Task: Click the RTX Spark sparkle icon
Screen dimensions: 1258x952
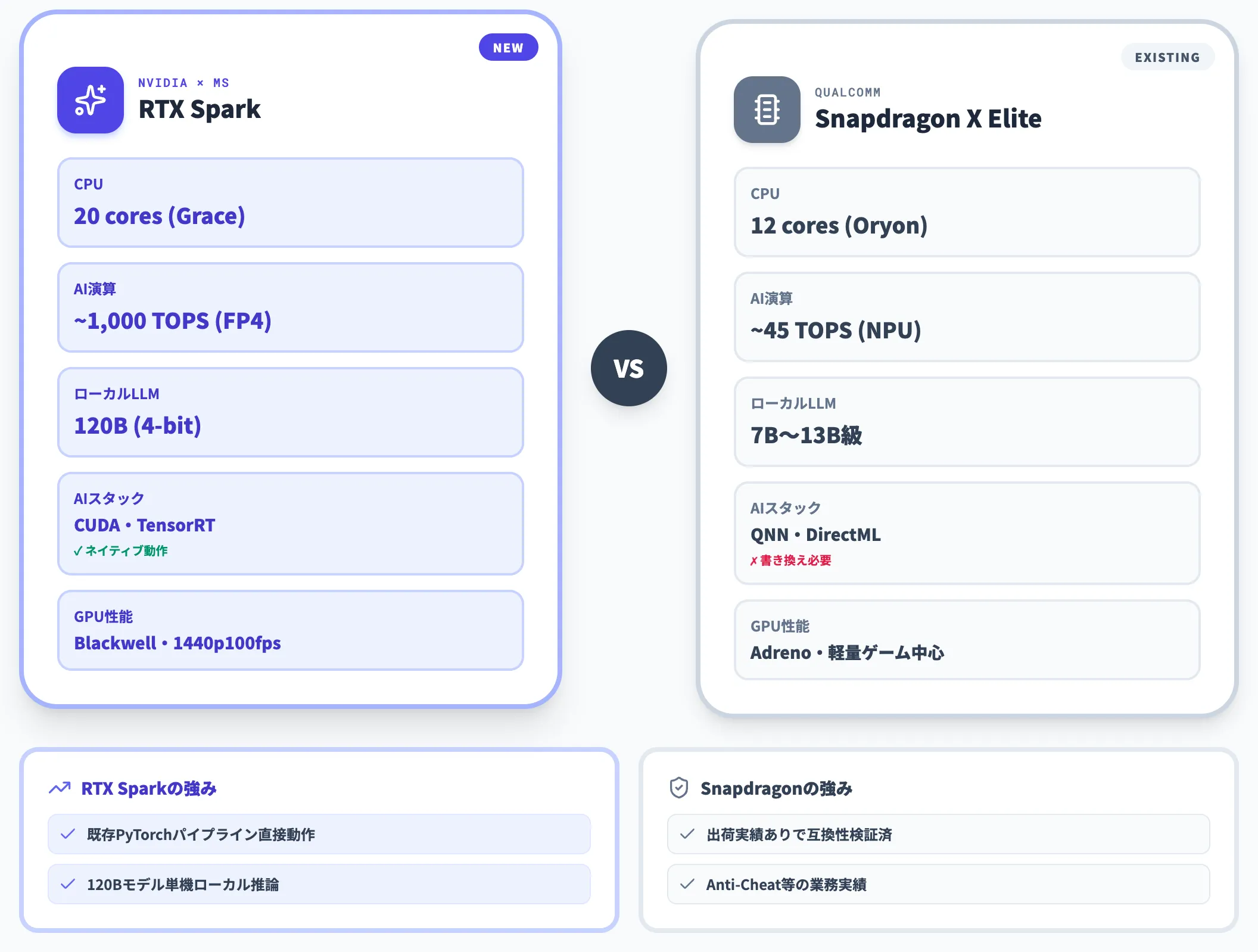Action: (91, 100)
